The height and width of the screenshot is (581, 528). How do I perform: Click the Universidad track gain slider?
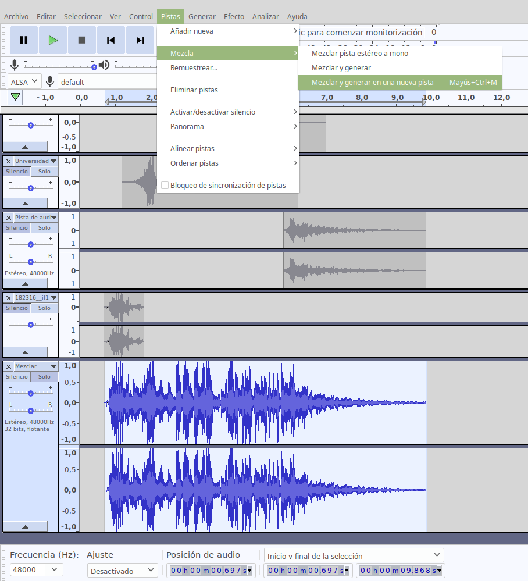pyautogui.click(x=31, y=188)
